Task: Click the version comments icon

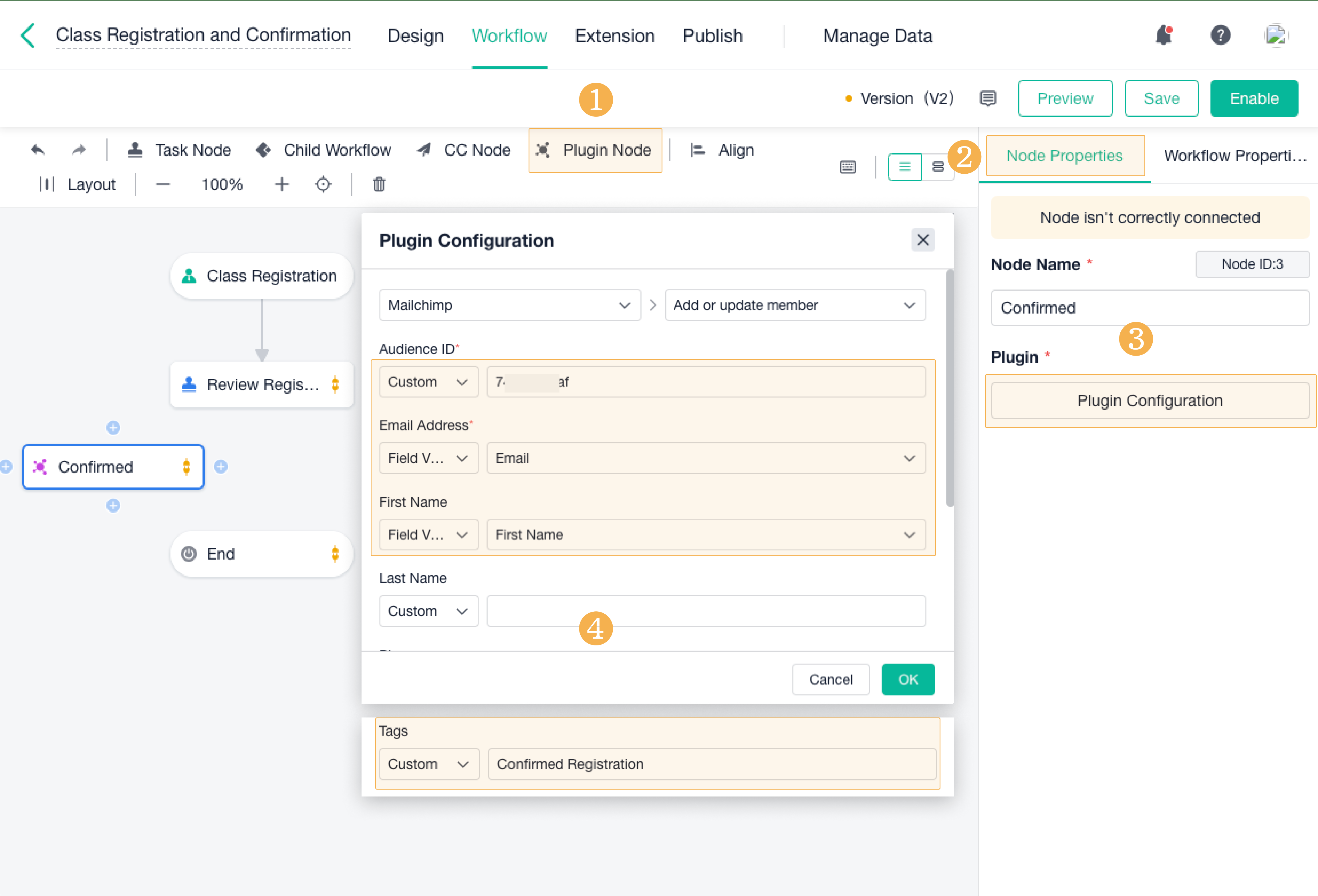Action: coord(987,99)
